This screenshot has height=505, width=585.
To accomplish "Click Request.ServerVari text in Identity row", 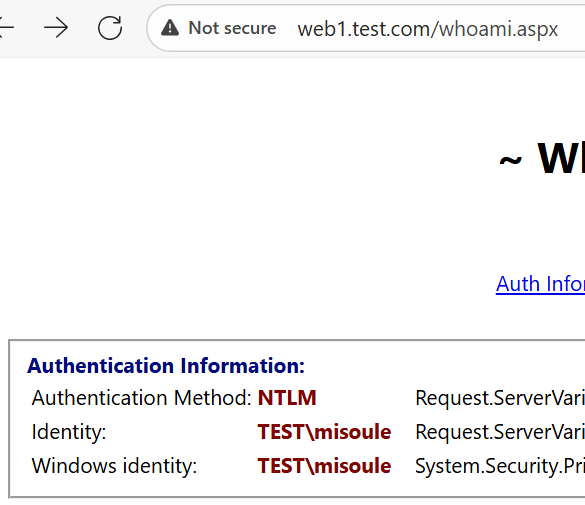I will pos(500,432).
